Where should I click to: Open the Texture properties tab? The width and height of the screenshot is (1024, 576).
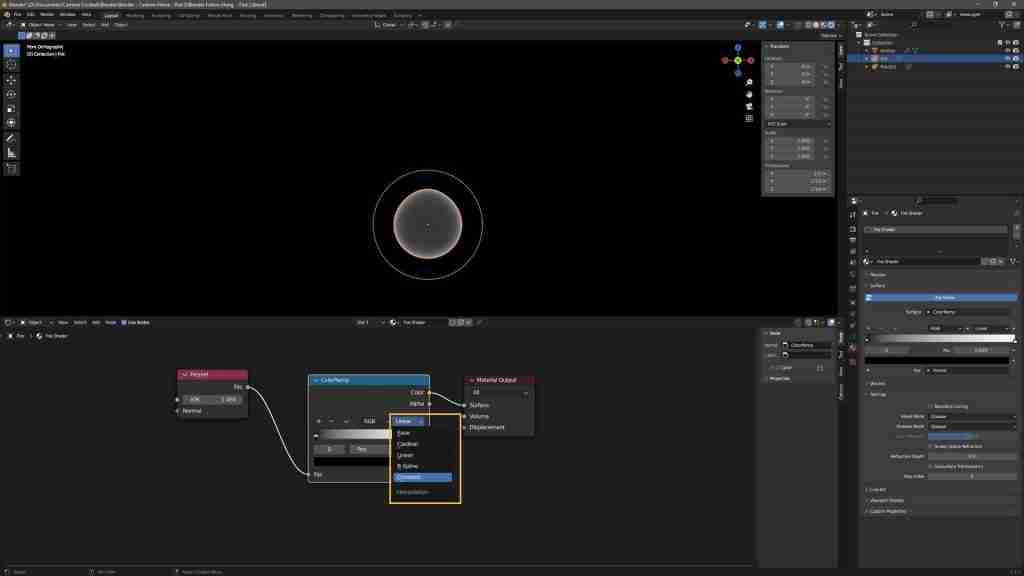[x=852, y=361]
